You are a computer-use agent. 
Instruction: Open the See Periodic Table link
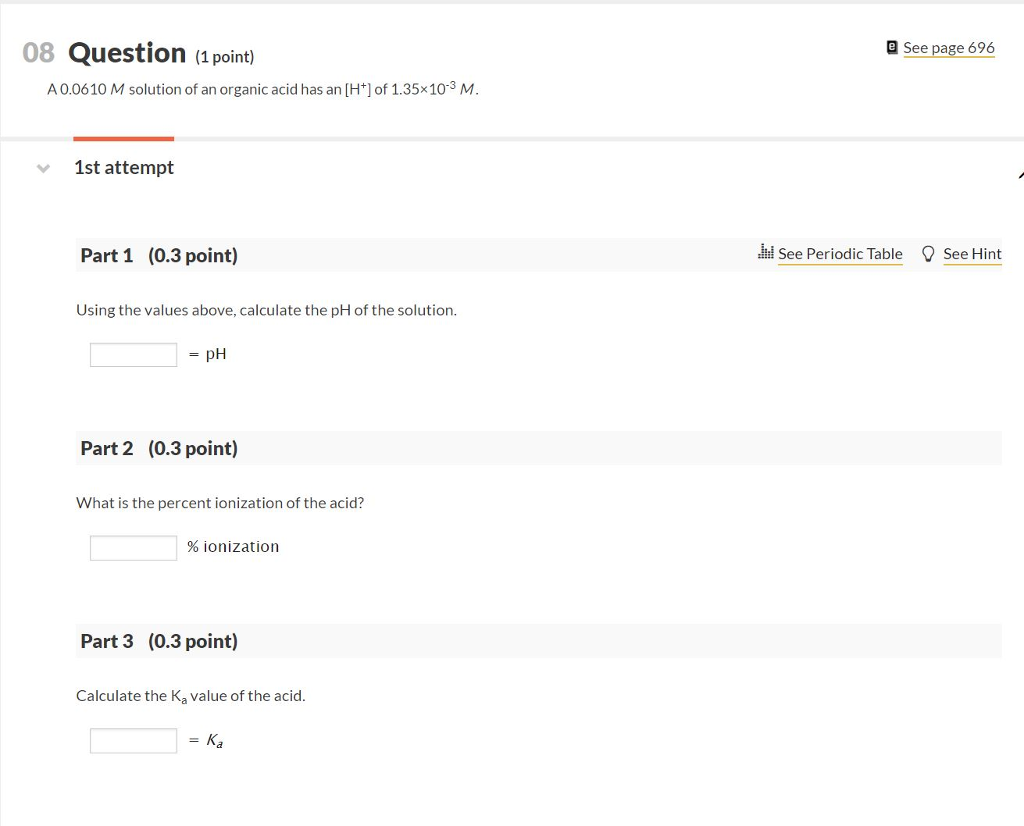coord(840,254)
